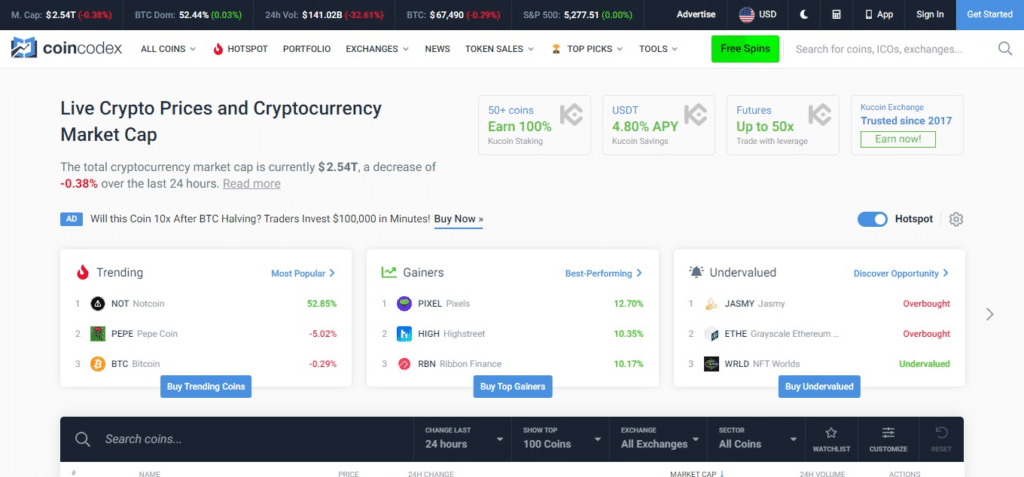The image size is (1024, 477).
Task: Click the carousel next arrow
Action: pyautogui.click(x=989, y=314)
